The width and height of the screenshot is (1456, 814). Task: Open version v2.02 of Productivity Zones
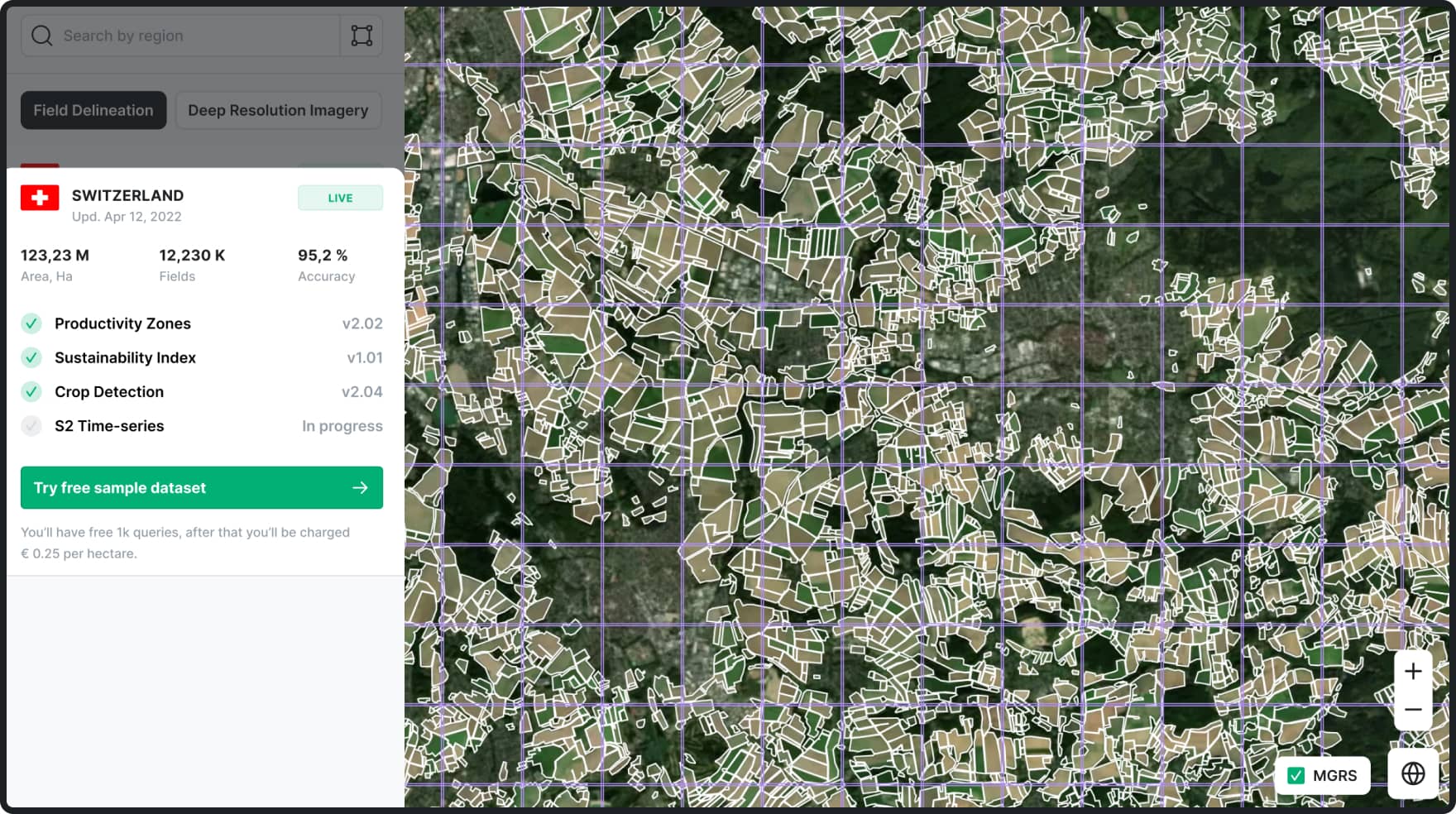(x=363, y=323)
